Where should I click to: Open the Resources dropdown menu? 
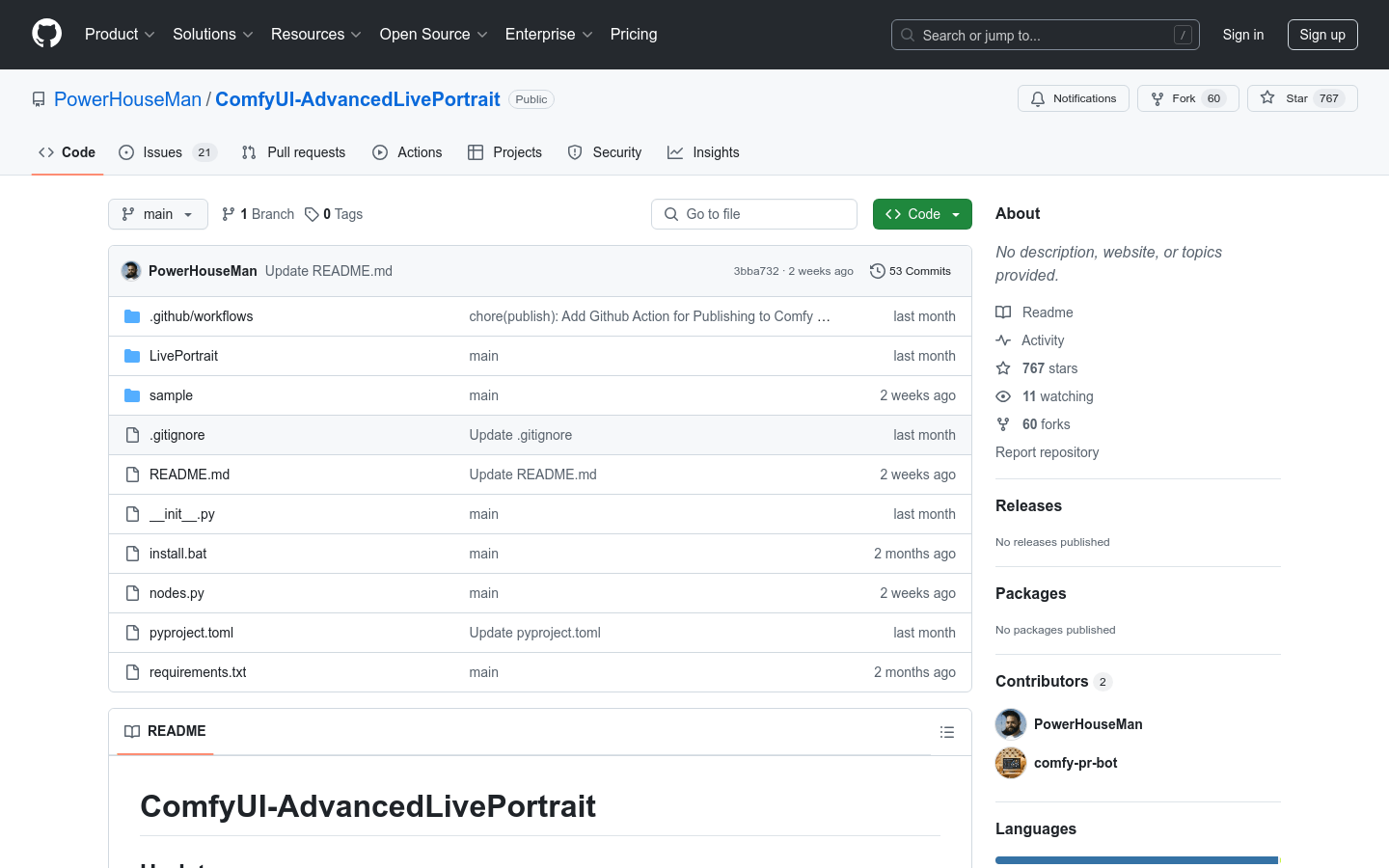coord(316,35)
